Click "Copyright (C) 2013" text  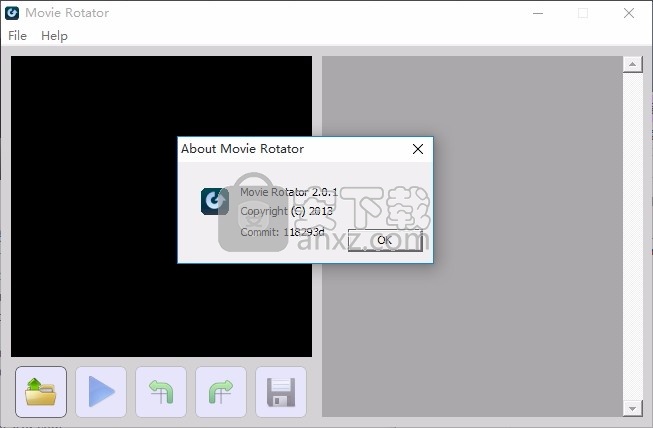[x=287, y=211]
